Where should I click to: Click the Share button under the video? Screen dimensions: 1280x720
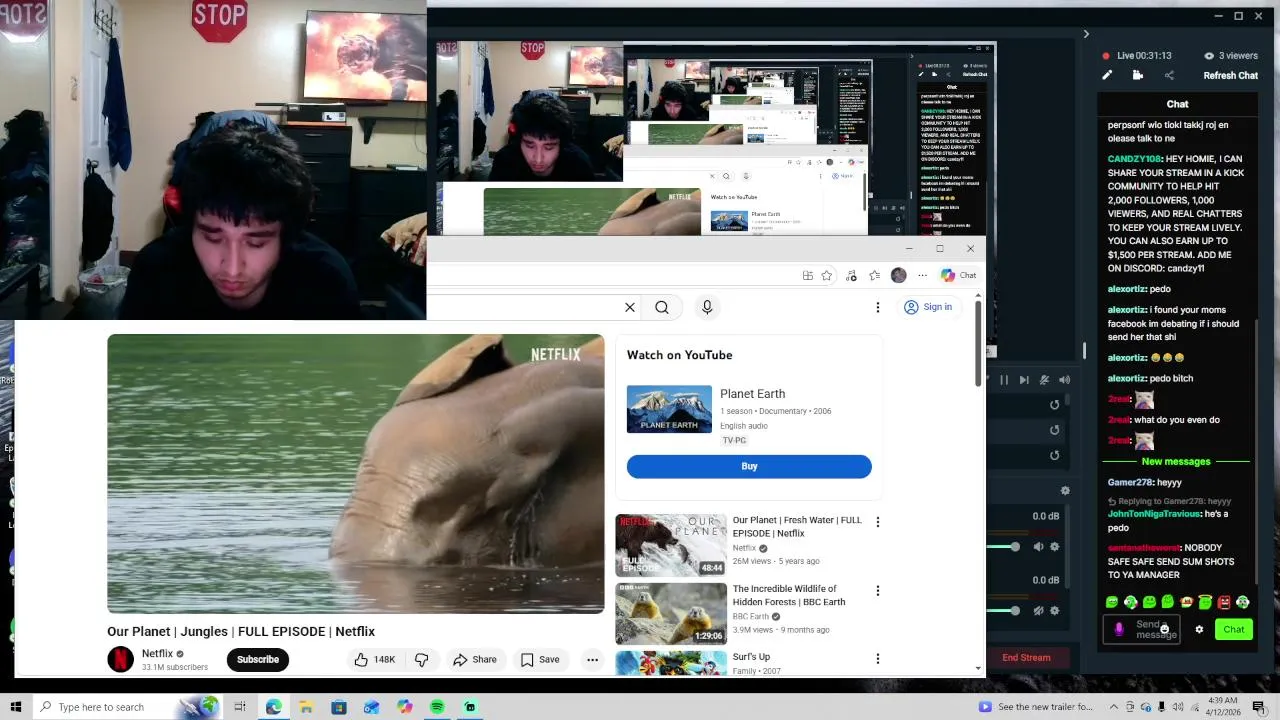(x=474, y=659)
